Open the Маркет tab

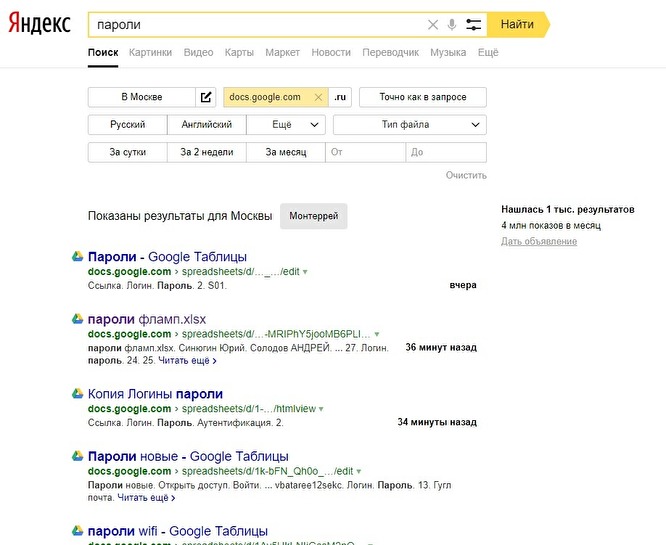(282, 52)
